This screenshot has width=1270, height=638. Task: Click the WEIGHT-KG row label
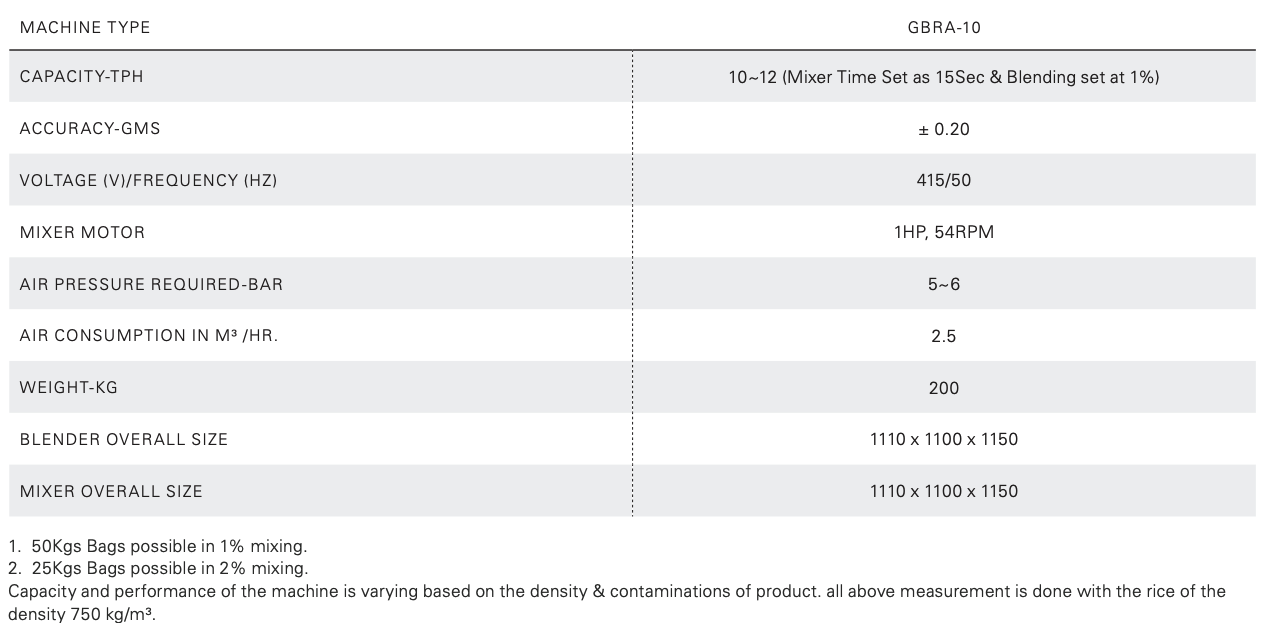coord(69,387)
